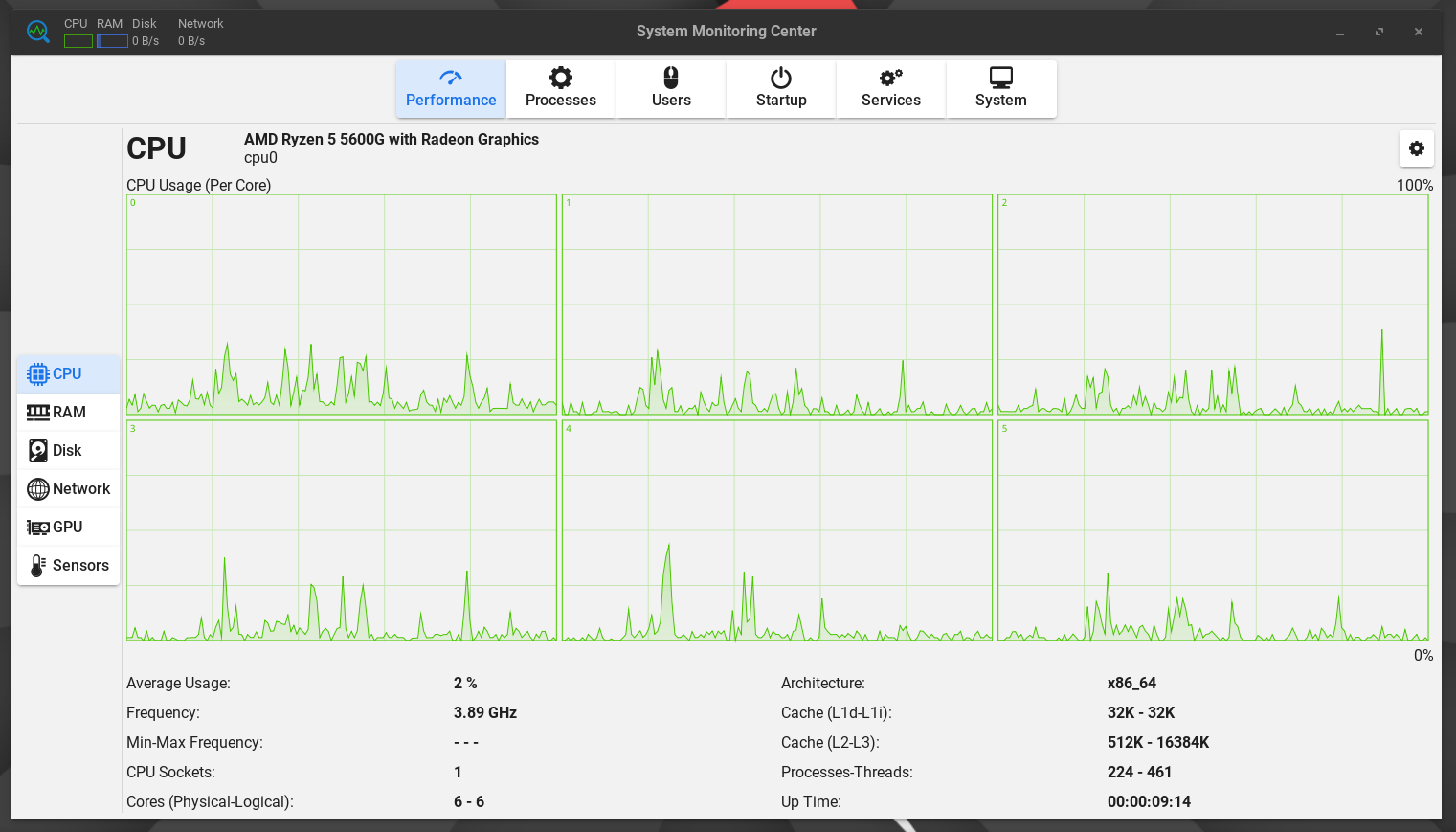
Task: Click the RAM sidebar icon
Action: (x=38, y=412)
